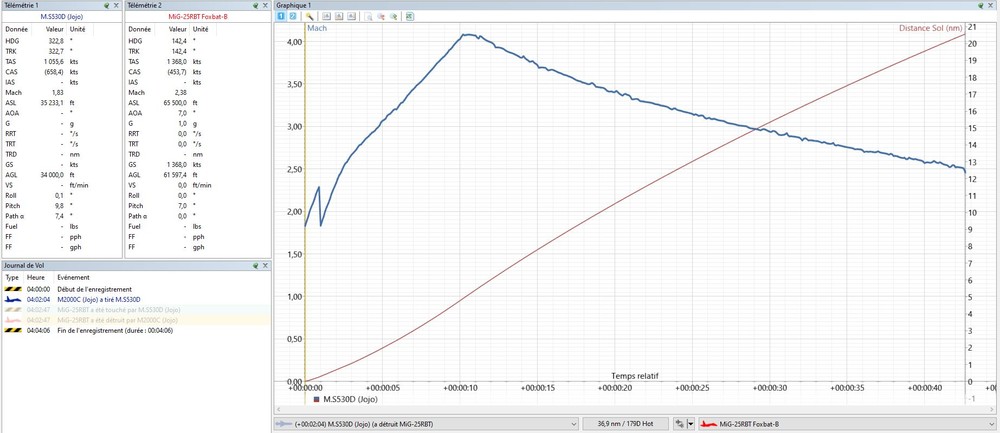Click the Mach axis label on chart
Viewport: 1000px width, 433px height.
pyautogui.click(x=317, y=28)
